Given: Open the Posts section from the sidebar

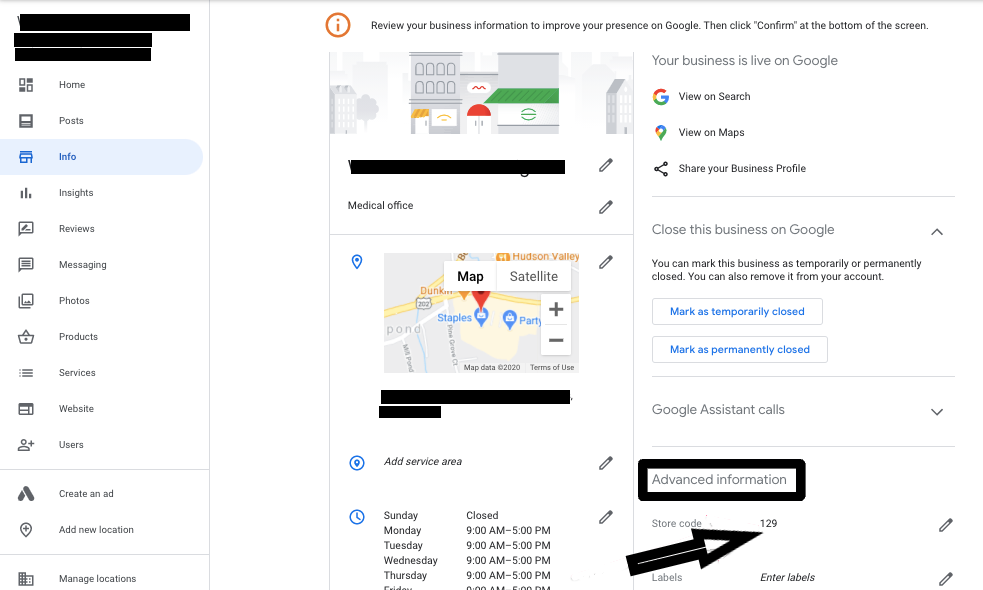Looking at the screenshot, I should pyautogui.click(x=71, y=120).
